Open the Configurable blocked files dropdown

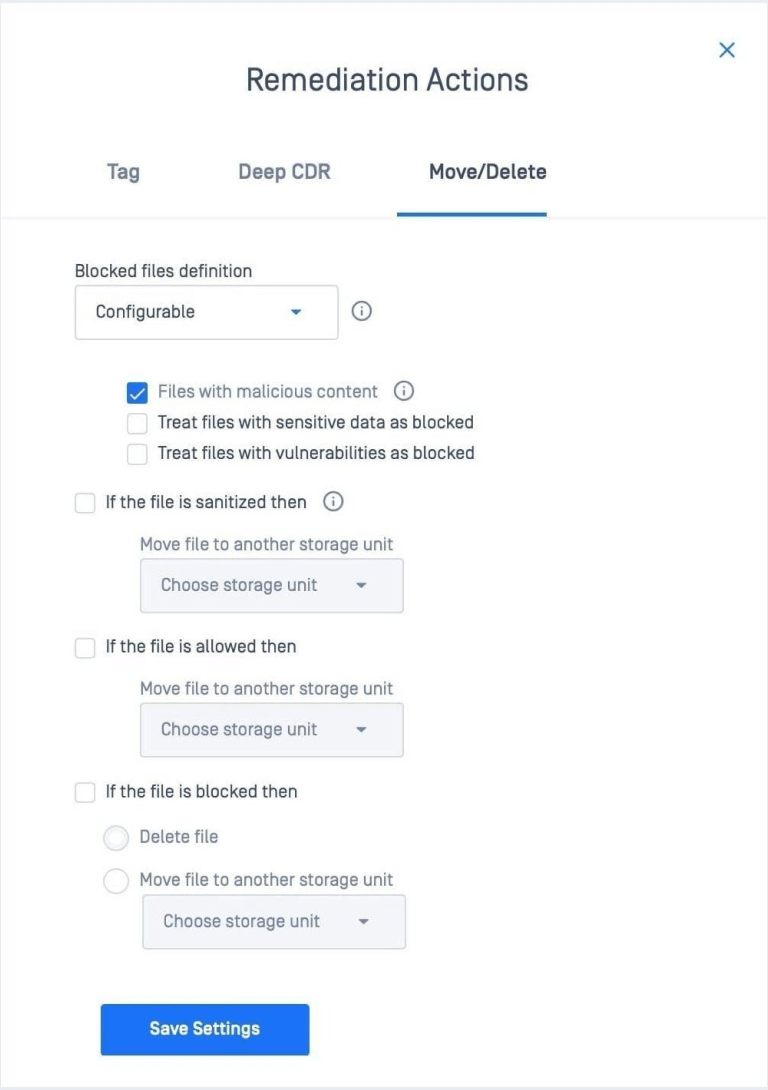205,311
